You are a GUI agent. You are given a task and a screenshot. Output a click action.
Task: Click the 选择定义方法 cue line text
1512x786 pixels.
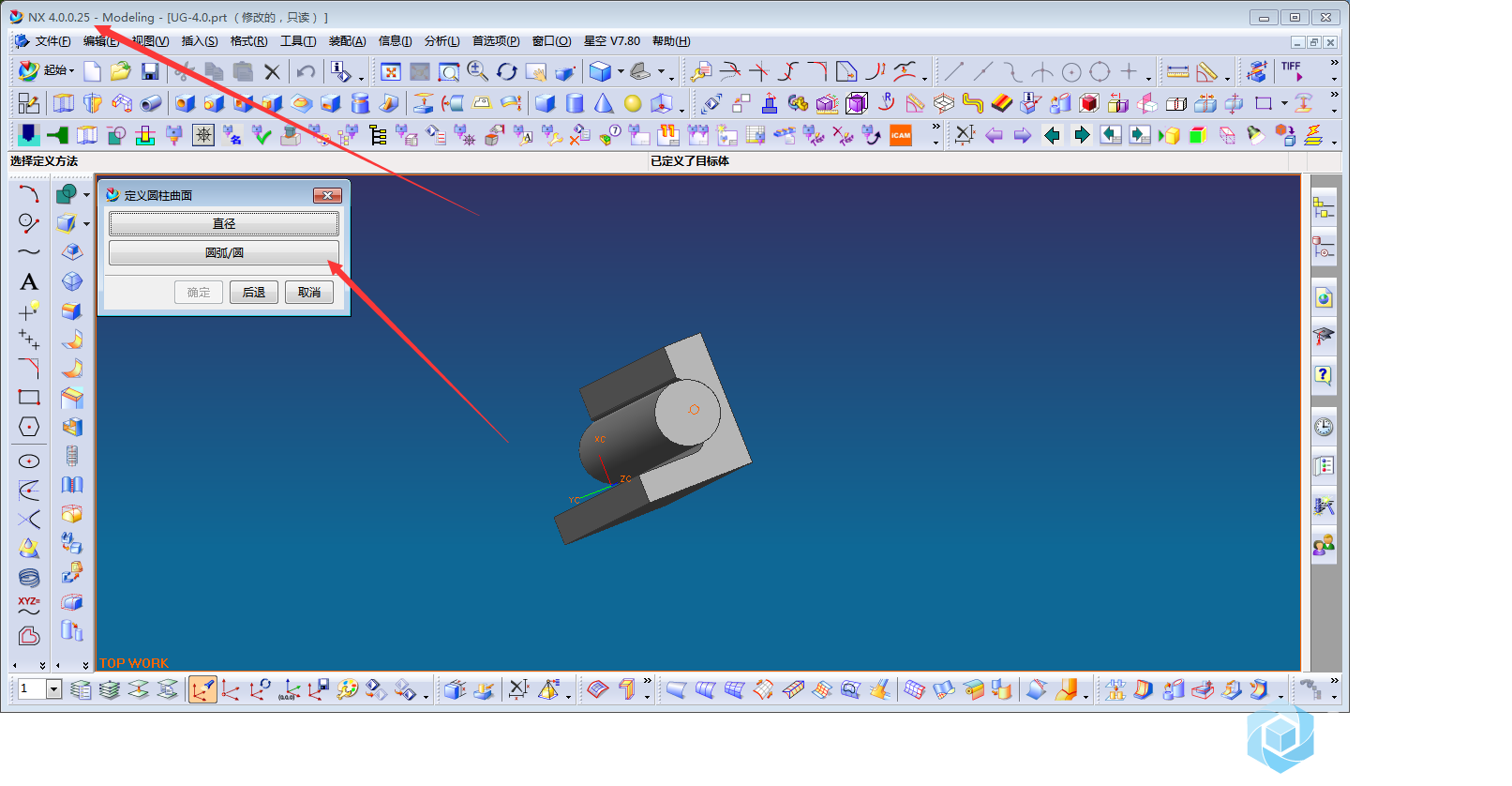(44, 161)
